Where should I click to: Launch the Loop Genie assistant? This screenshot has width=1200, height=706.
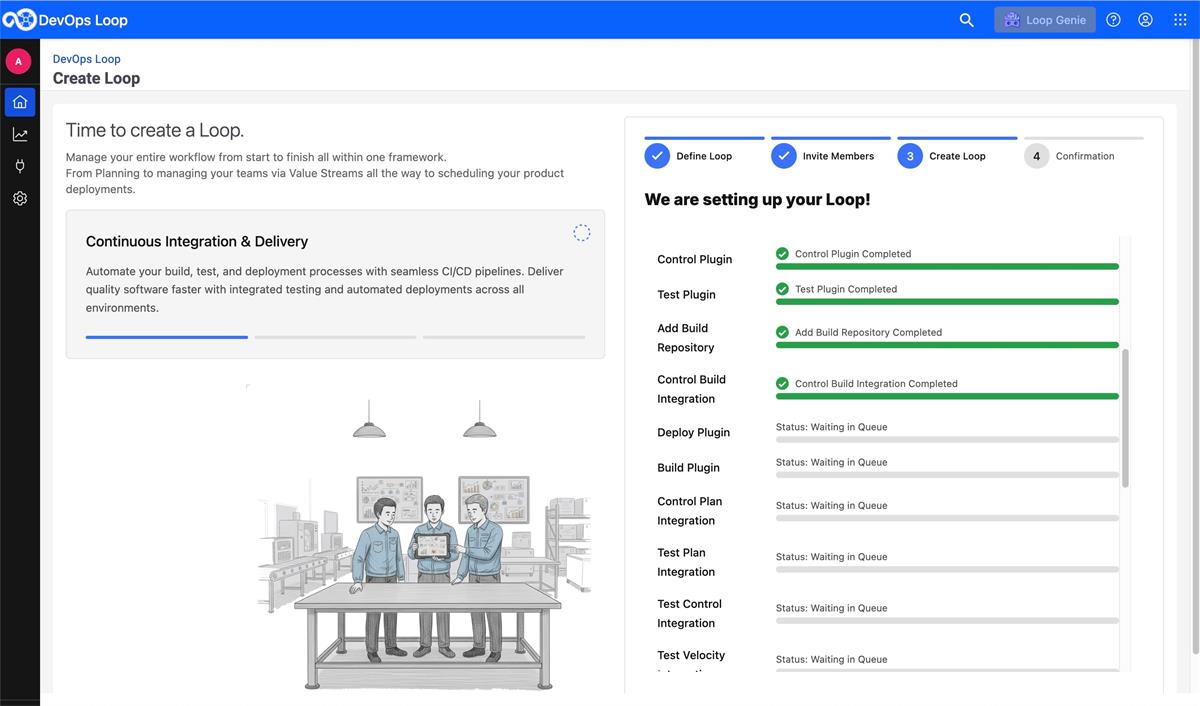1044,20
